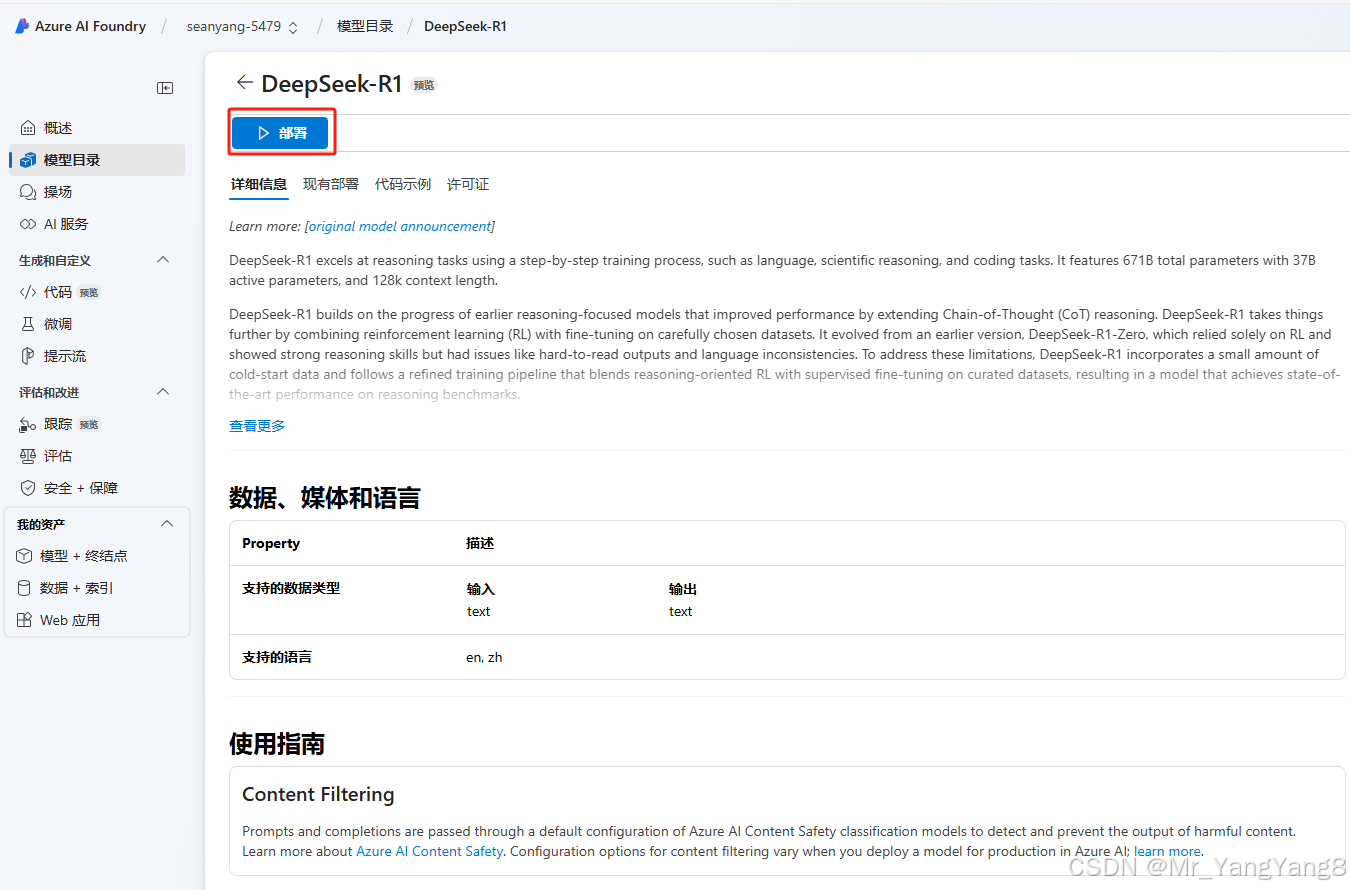Click the Azure AI Foundry title text
The width and height of the screenshot is (1350, 890).
(x=90, y=27)
